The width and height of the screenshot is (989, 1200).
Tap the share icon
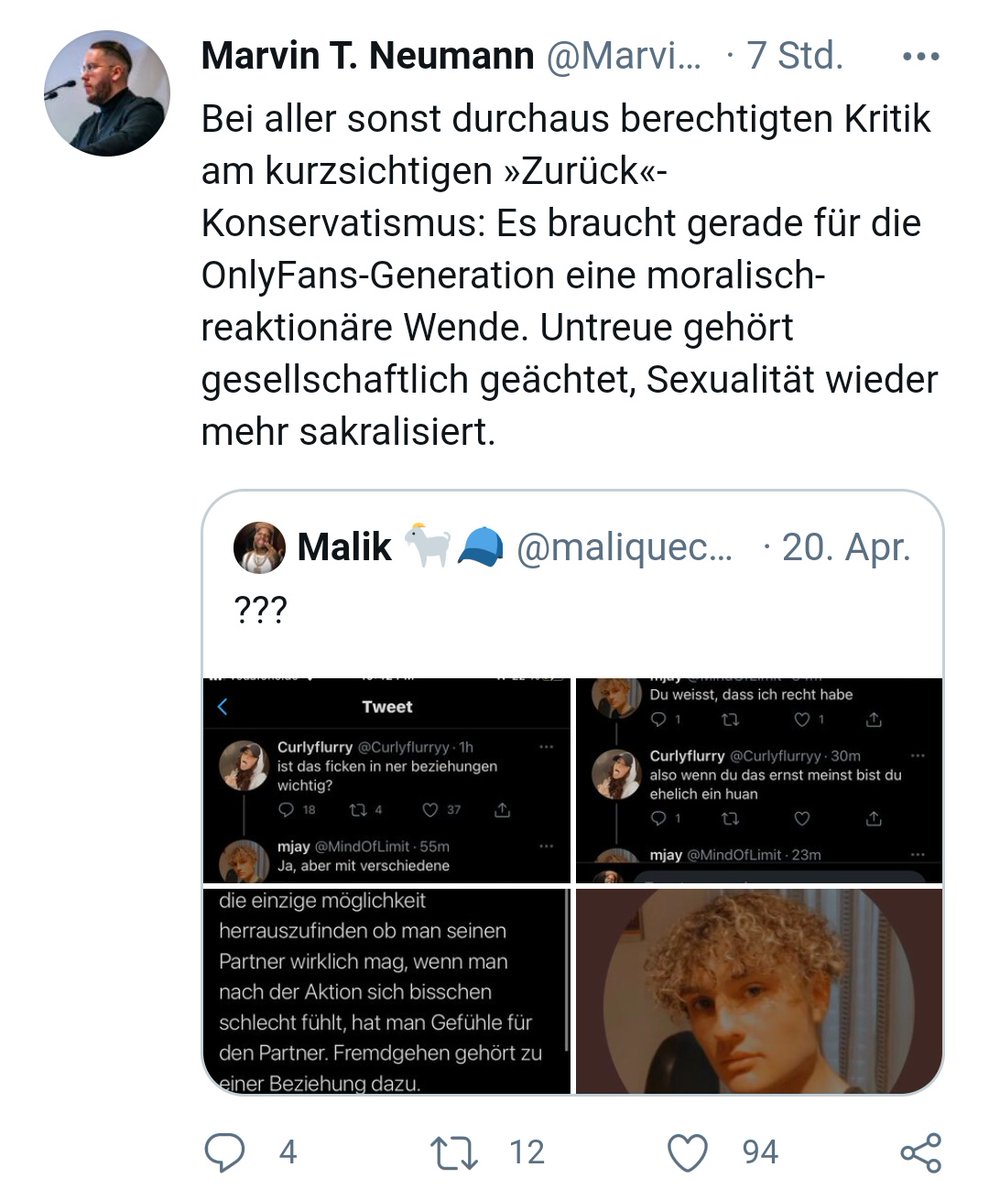[920, 1152]
